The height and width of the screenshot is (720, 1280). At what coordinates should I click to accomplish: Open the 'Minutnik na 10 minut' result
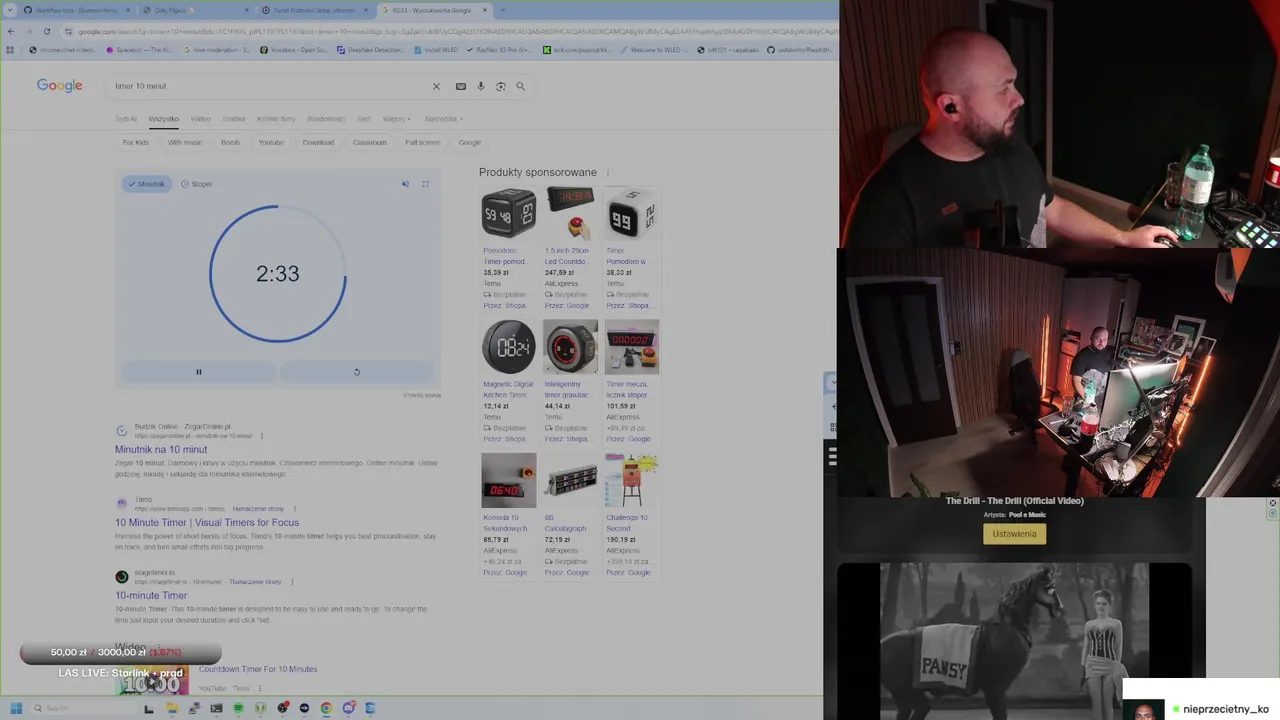(161, 450)
